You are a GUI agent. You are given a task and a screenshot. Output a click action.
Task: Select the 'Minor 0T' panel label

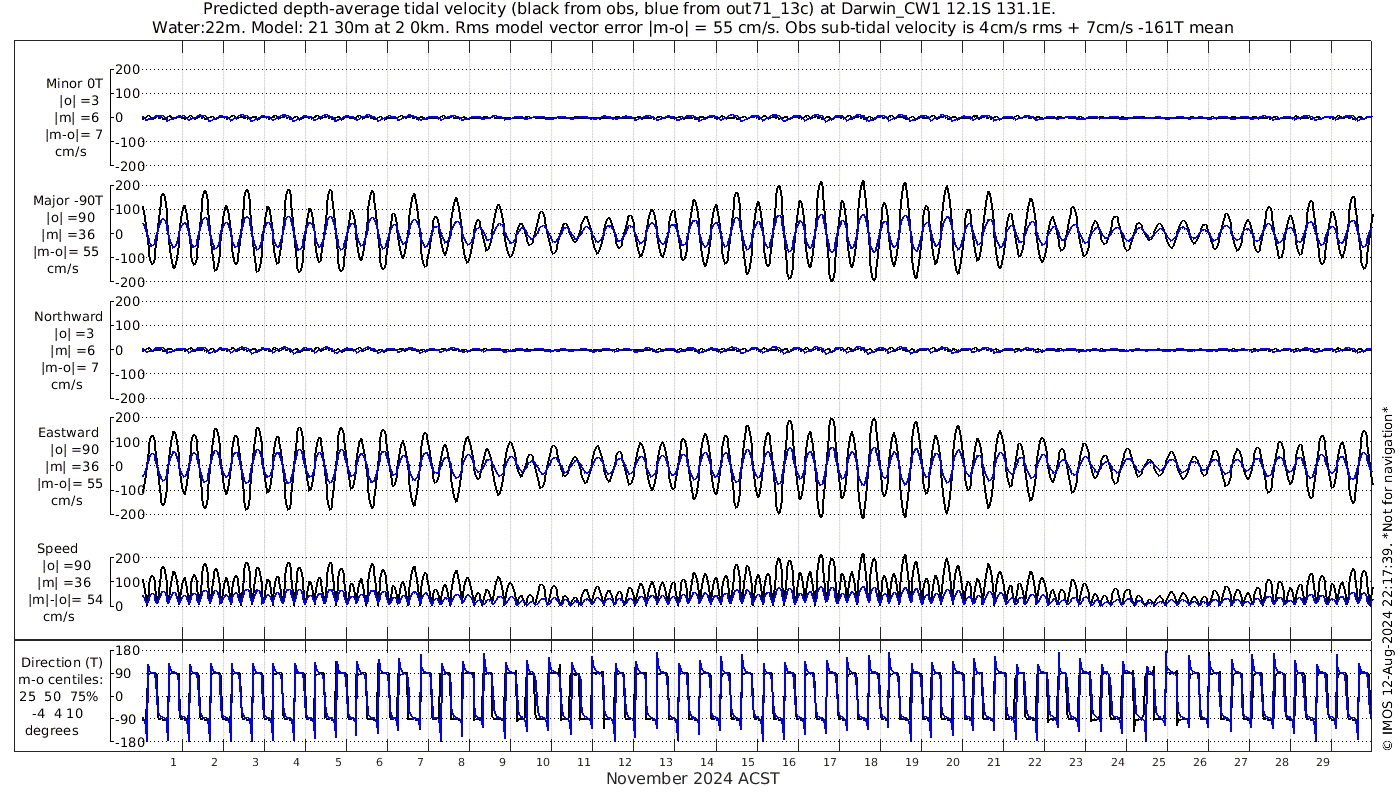tap(74, 84)
